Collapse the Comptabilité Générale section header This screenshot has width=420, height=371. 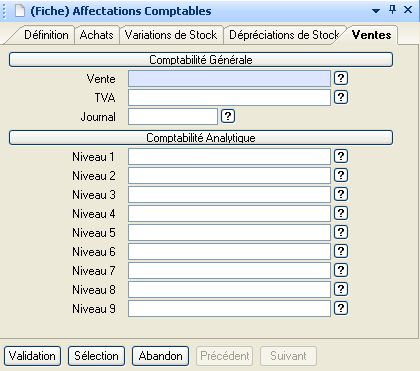pos(201,60)
